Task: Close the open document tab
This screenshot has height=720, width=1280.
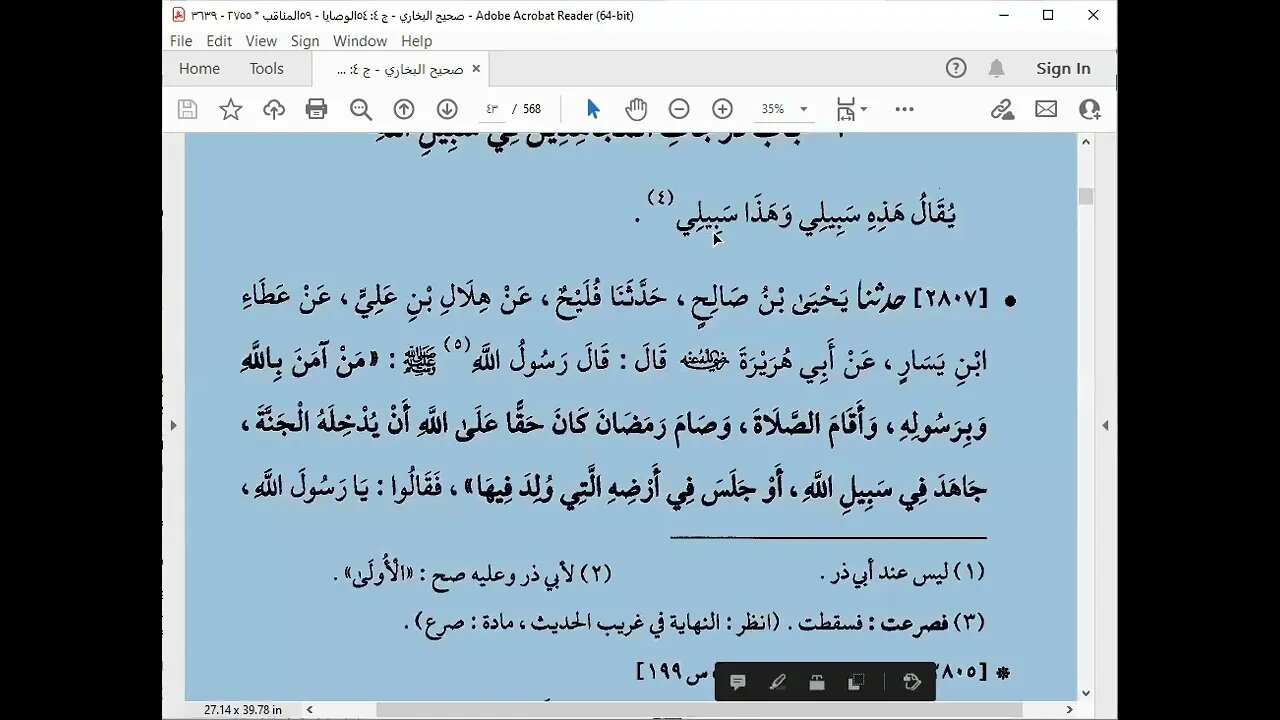Action: [476, 68]
